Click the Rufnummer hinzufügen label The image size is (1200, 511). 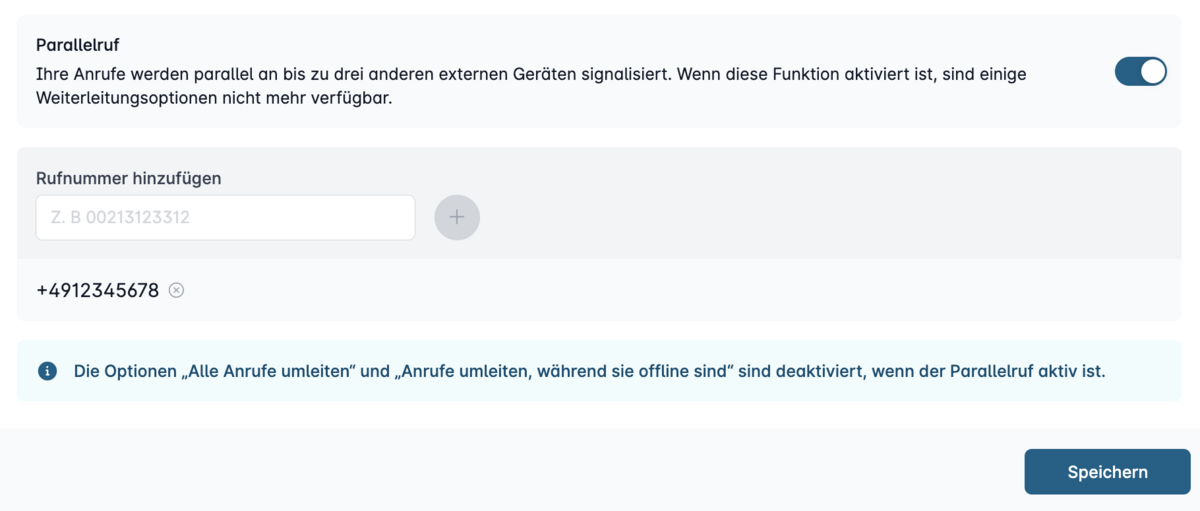pos(129,178)
